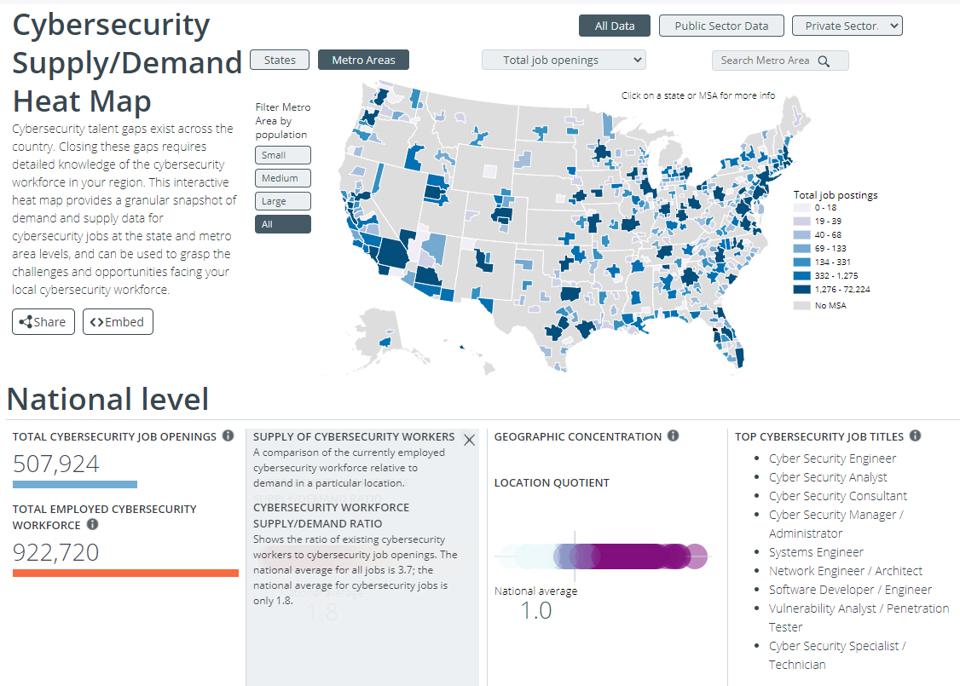Click the Embed button

tap(118, 322)
